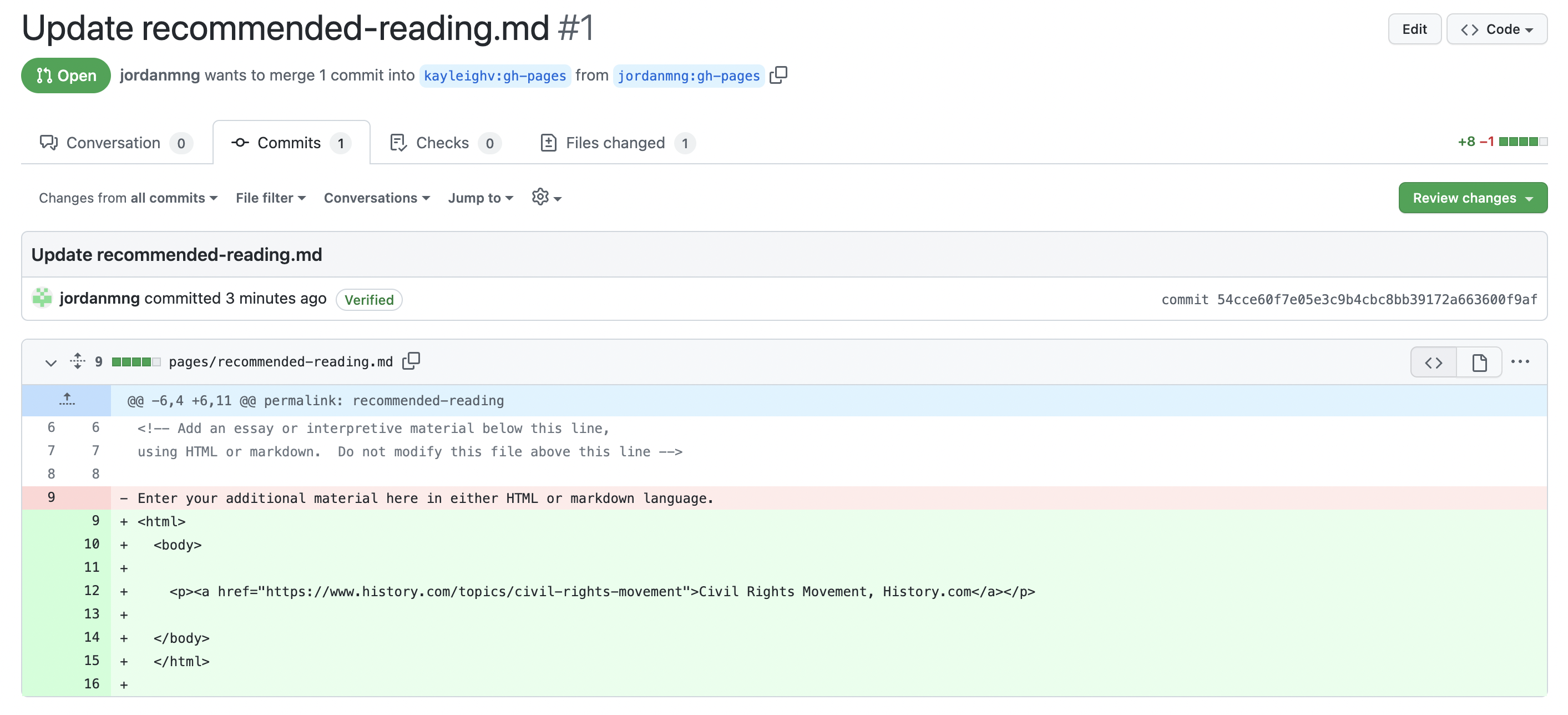Open the Jump to dropdown menu
This screenshot has width=1568, height=715.
coord(479,197)
